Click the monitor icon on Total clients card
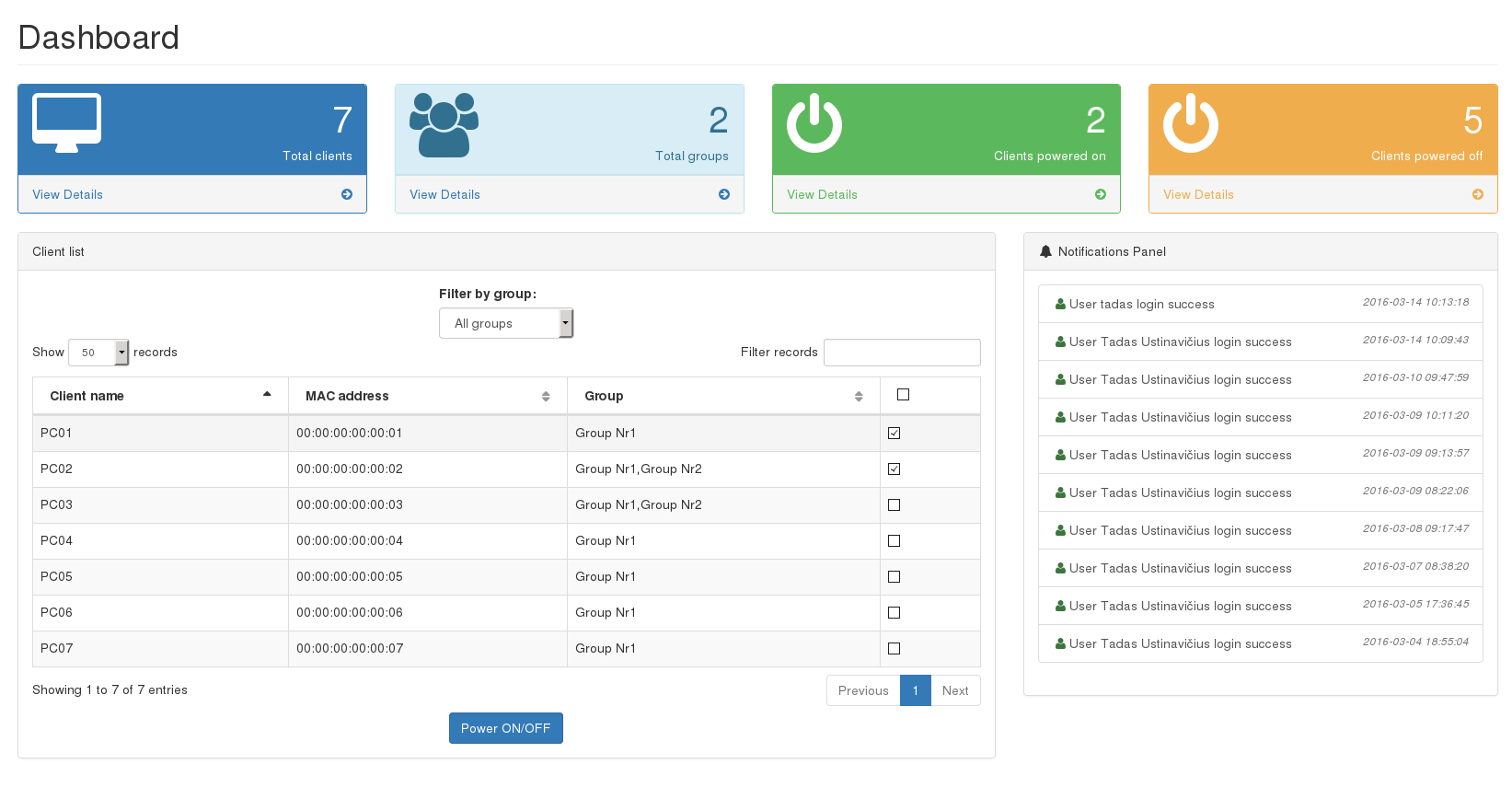The width and height of the screenshot is (1512, 799). [x=66, y=123]
